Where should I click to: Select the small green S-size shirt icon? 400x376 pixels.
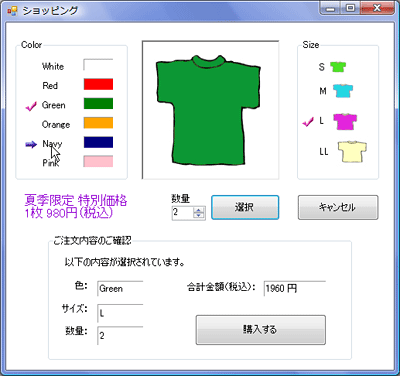(338, 67)
